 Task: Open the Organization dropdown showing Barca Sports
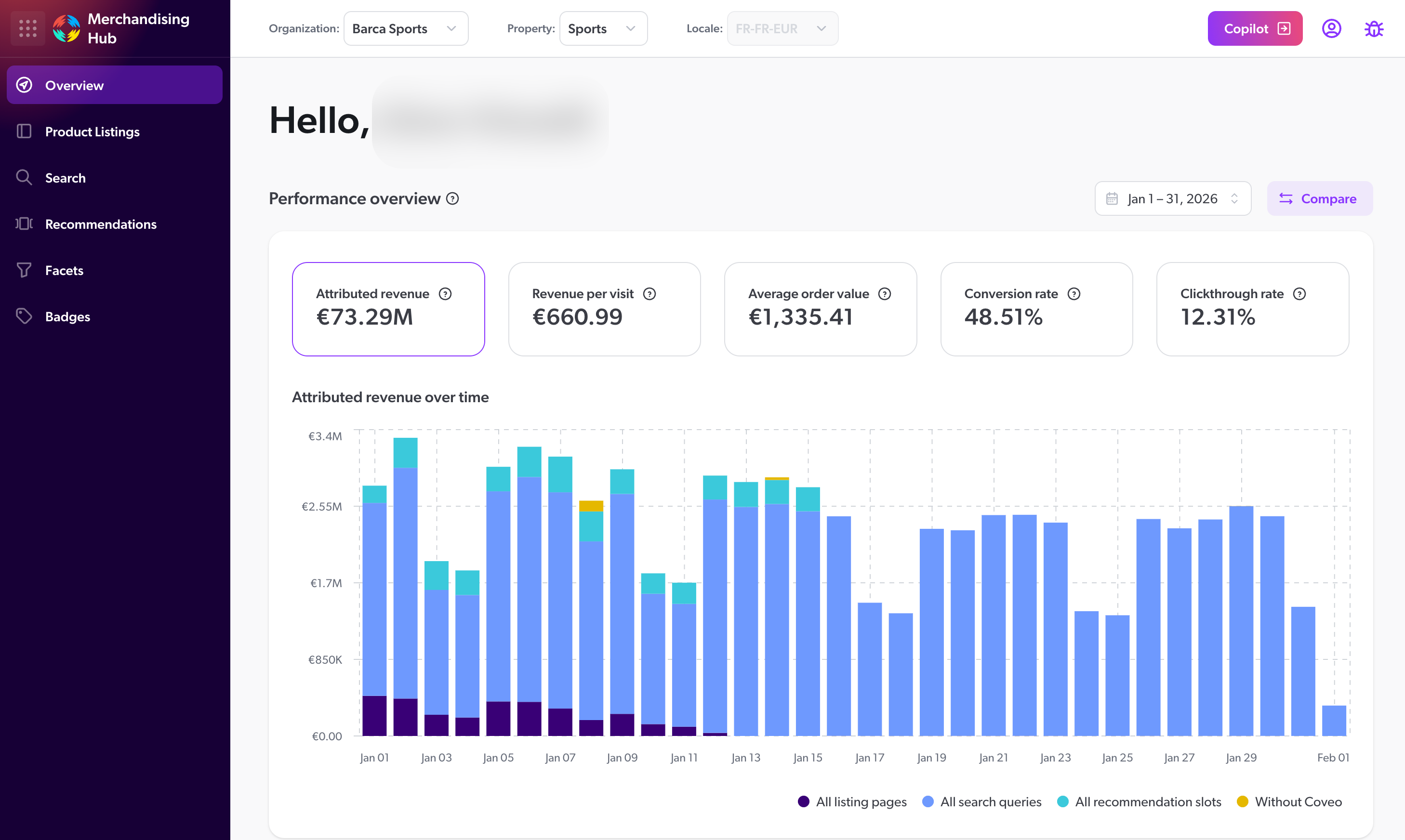pos(405,28)
